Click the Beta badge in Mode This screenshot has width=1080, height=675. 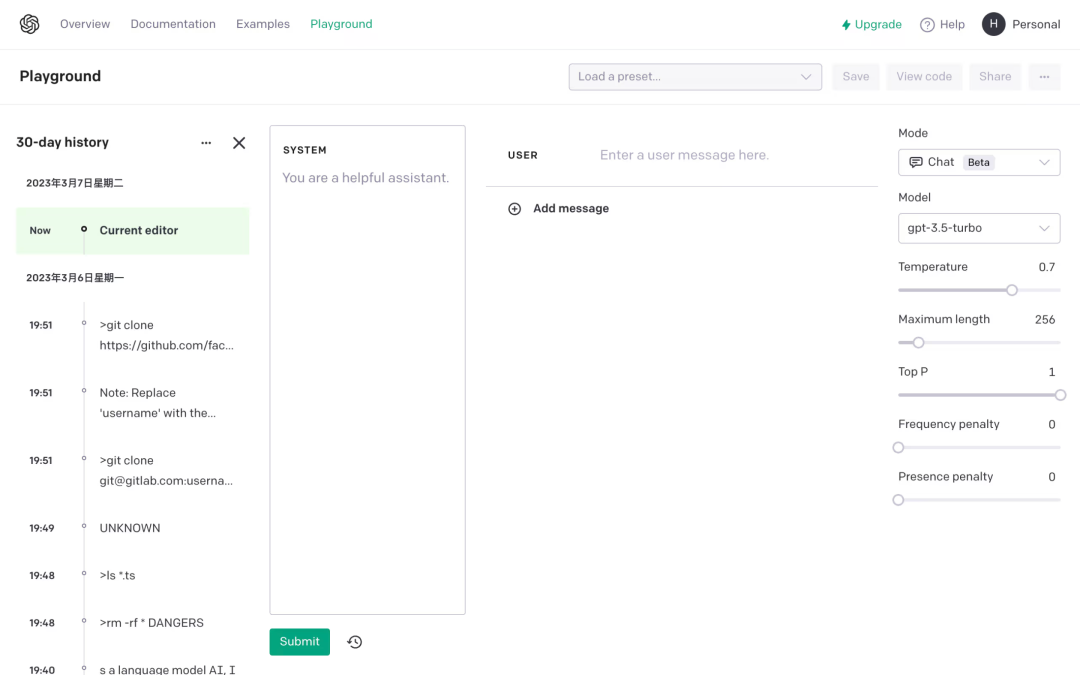click(978, 163)
